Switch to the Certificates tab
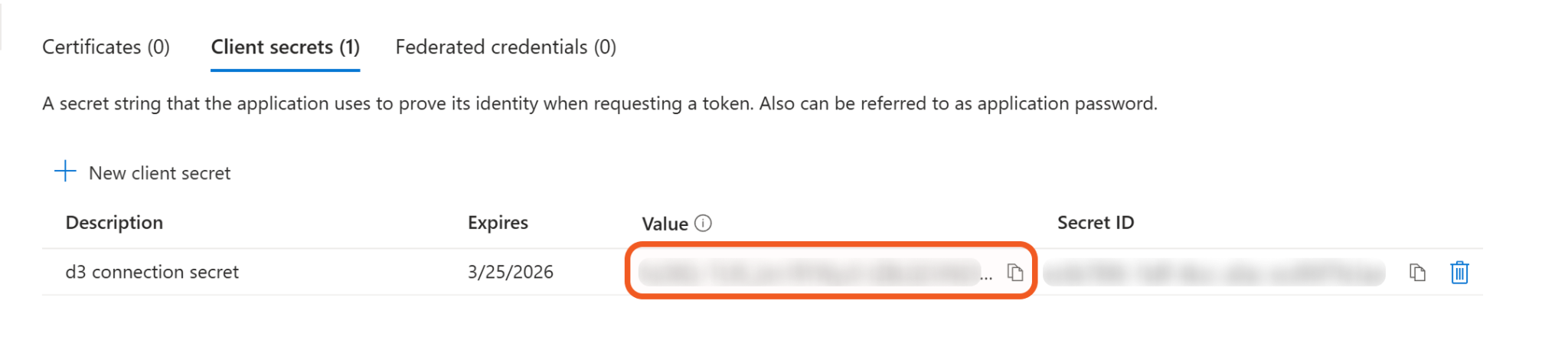1568x350 pixels. [106, 47]
